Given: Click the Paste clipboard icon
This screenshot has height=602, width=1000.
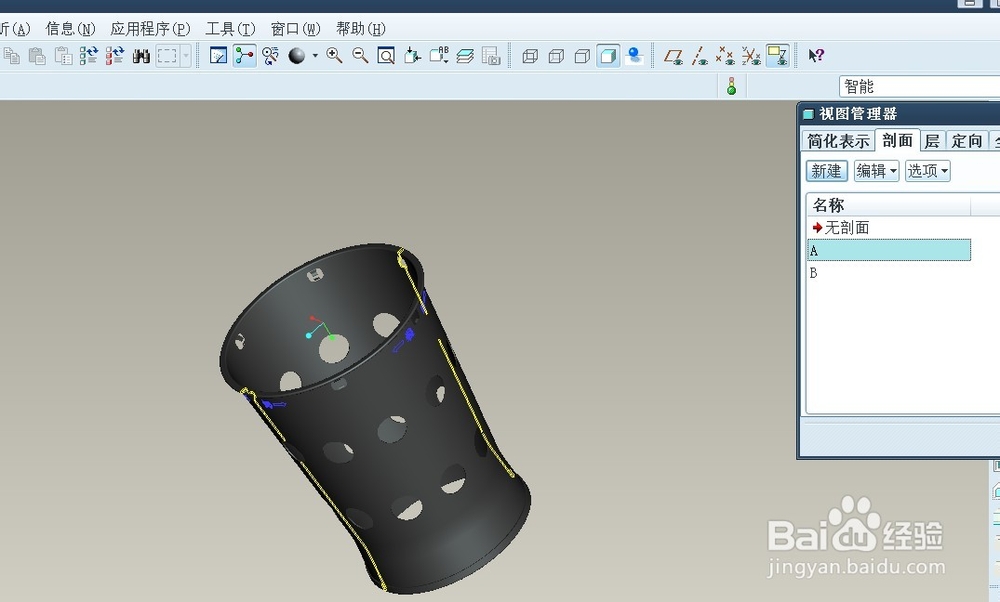Looking at the screenshot, I should [37, 56].
